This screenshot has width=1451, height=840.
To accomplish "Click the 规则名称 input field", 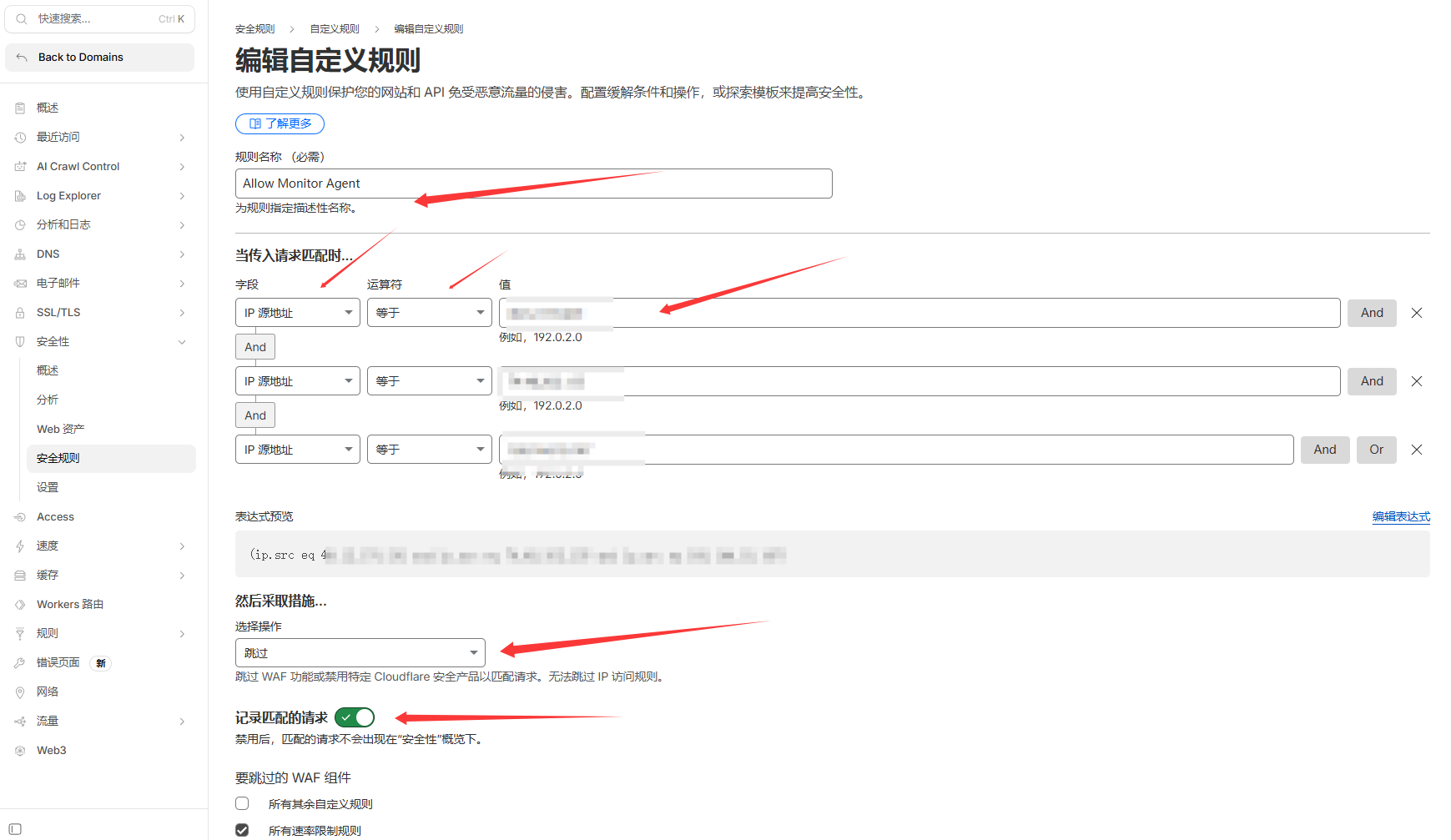I will (x=533, y=184).
